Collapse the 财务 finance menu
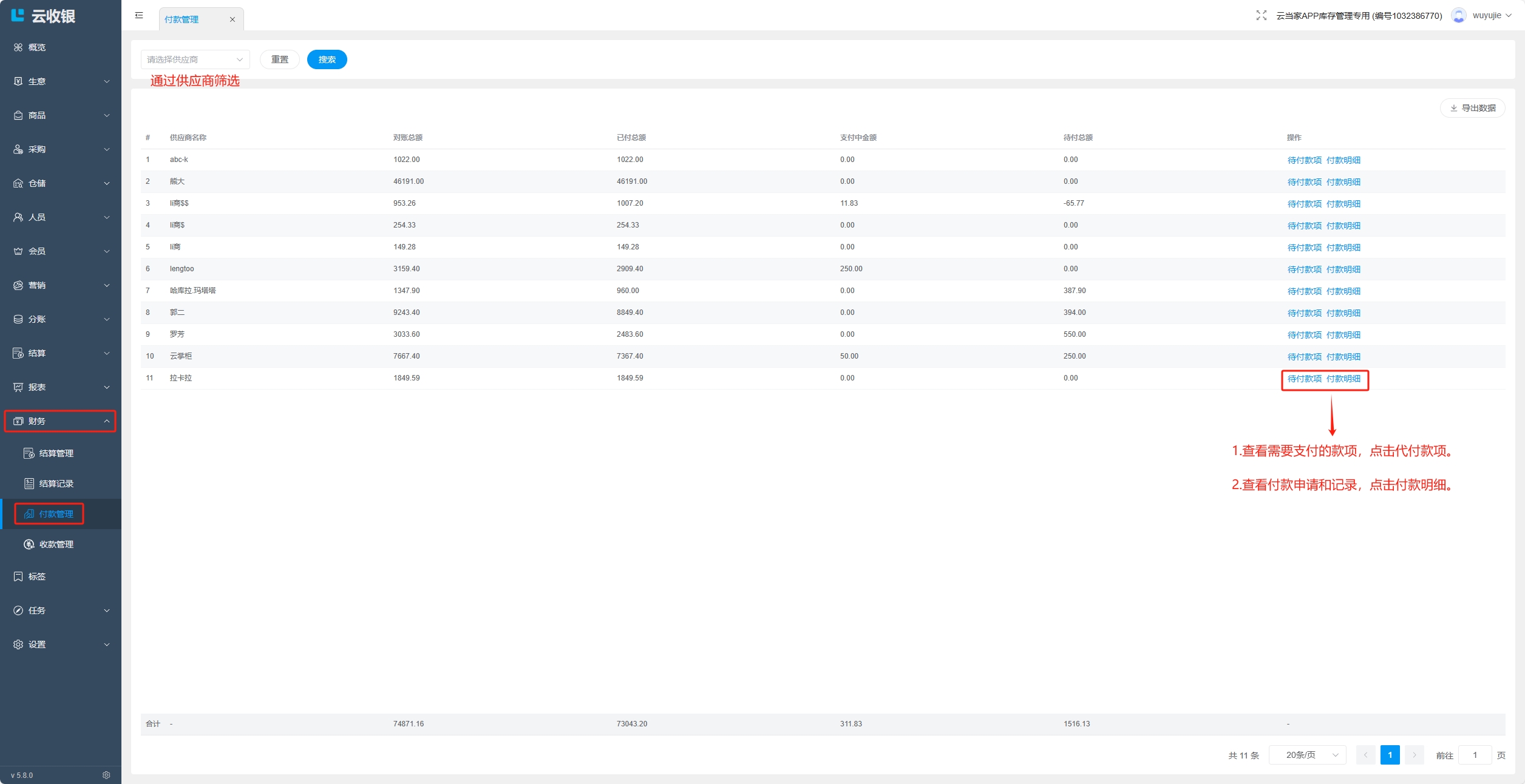 click(60, 421)
